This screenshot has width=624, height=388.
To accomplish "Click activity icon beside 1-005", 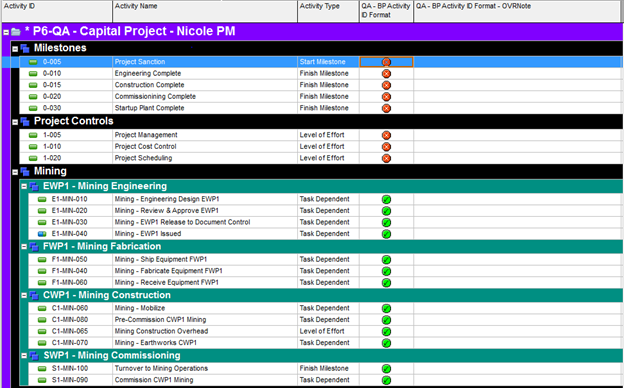I will [x=33, y=135].
